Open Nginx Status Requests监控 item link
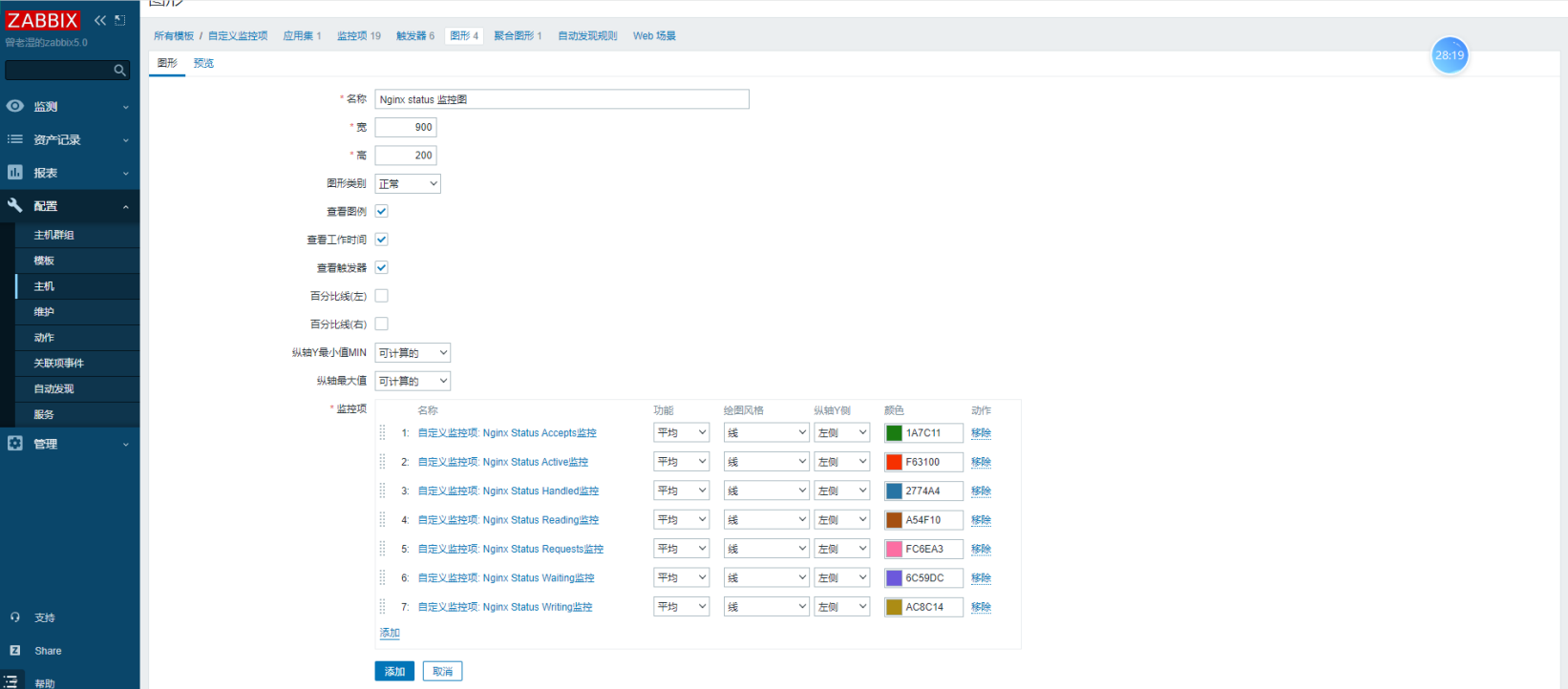 (x=511, y=550)
